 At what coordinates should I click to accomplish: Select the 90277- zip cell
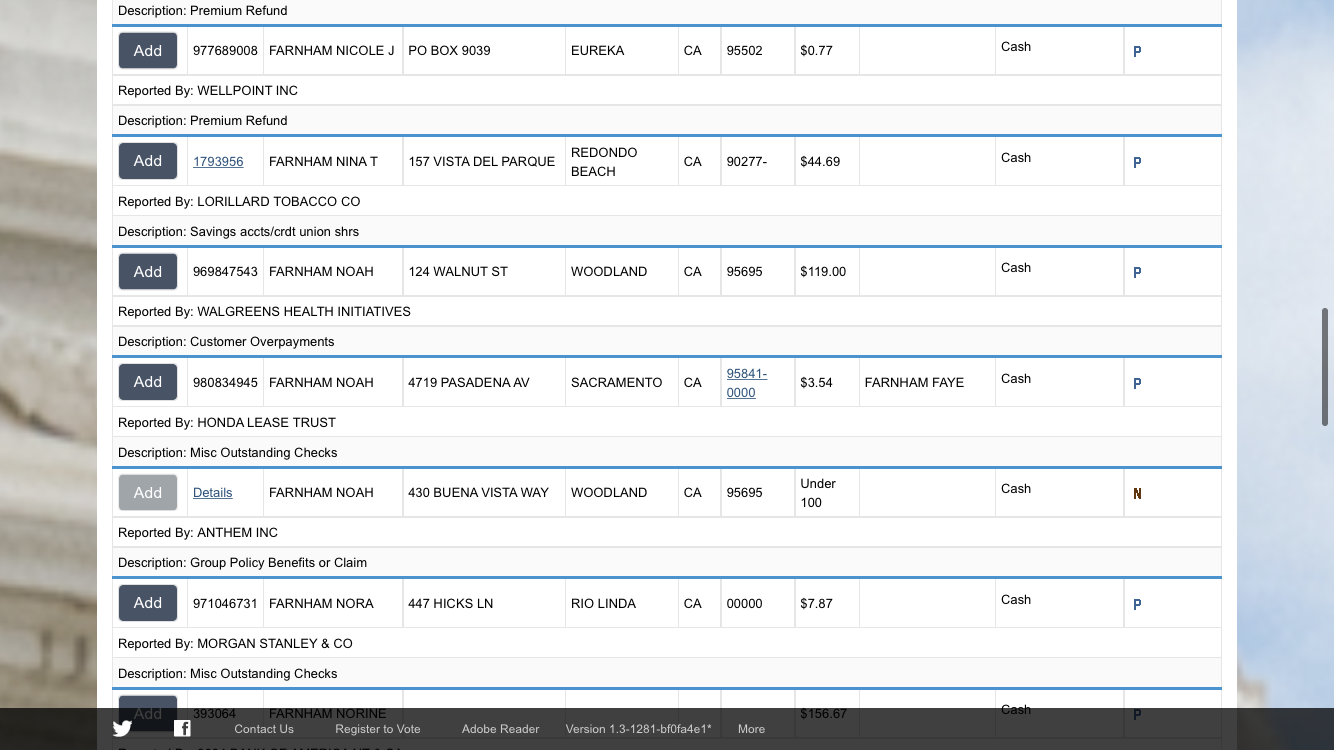(747, 161)
